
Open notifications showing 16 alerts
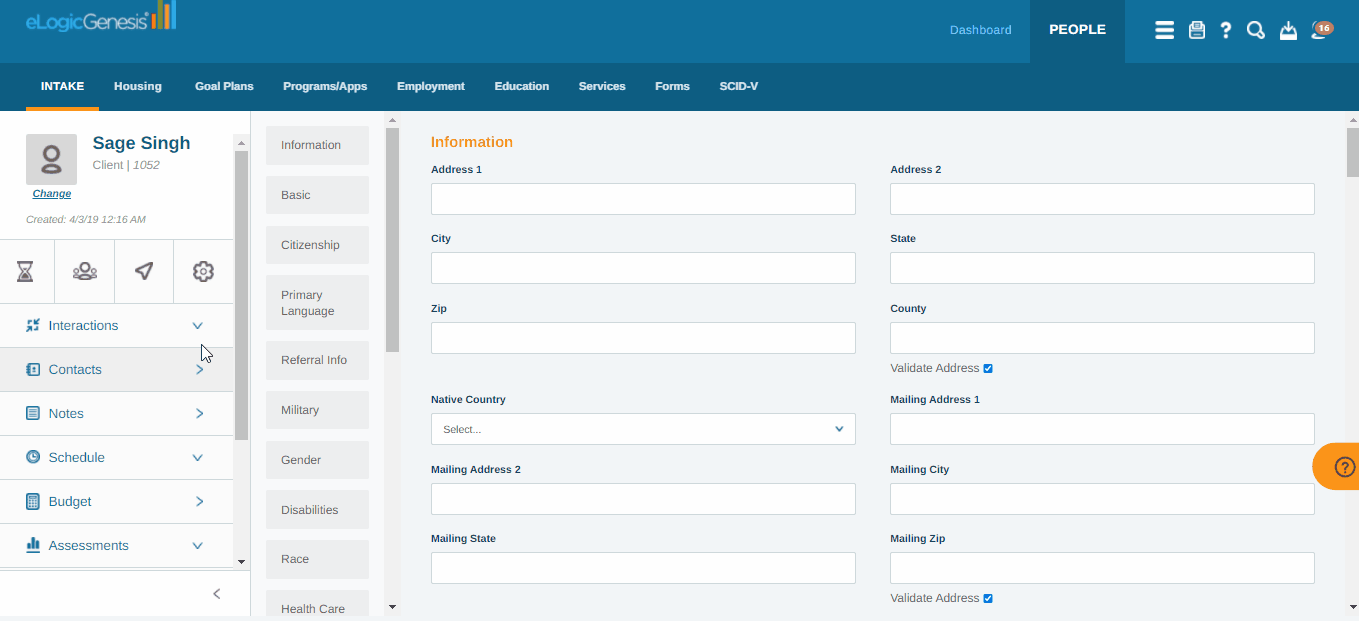click(x=1320, y=30)
